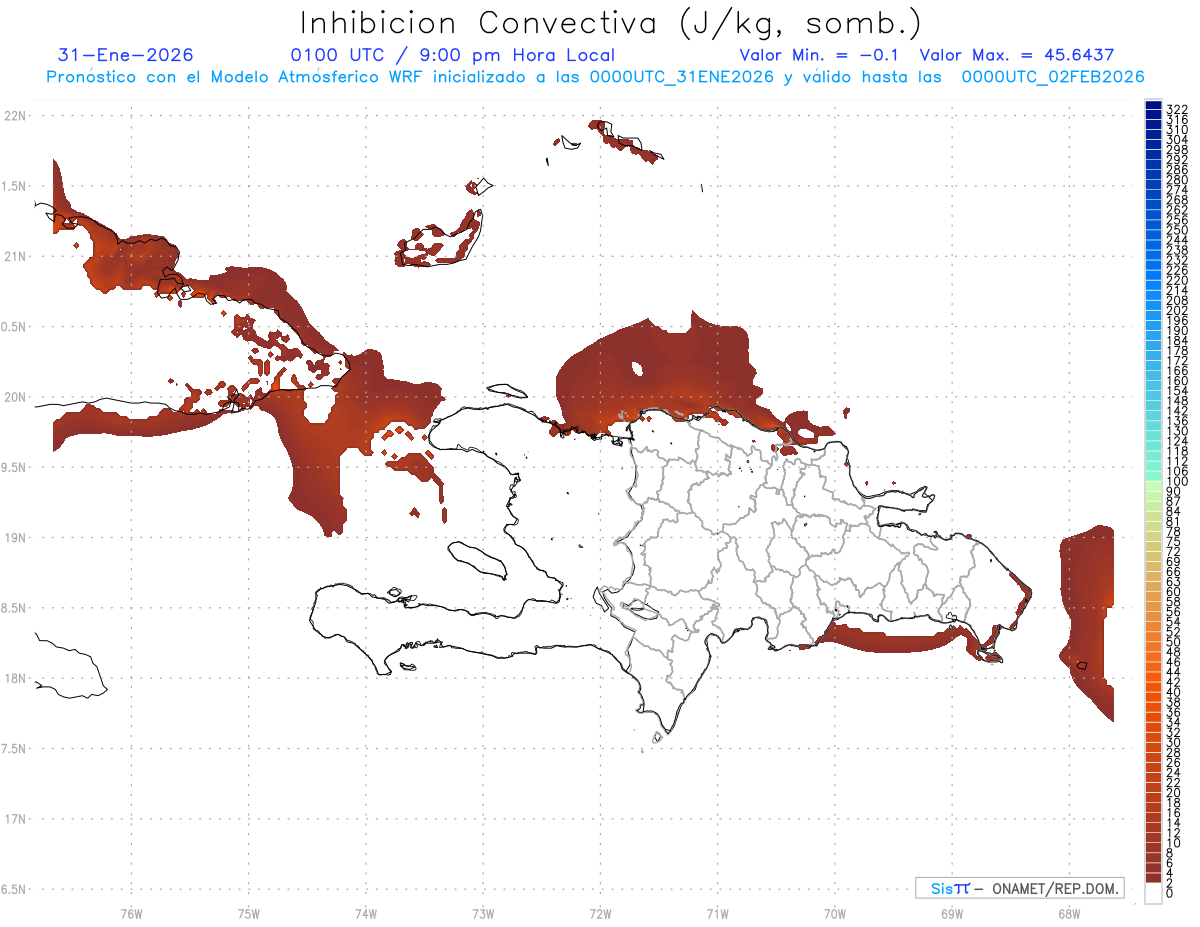Viewport: 1200px width, 927px height.
Task: Click the title 'Inhibicion Convectiva (J/kg, somb.)'
Action: point(611,24)
